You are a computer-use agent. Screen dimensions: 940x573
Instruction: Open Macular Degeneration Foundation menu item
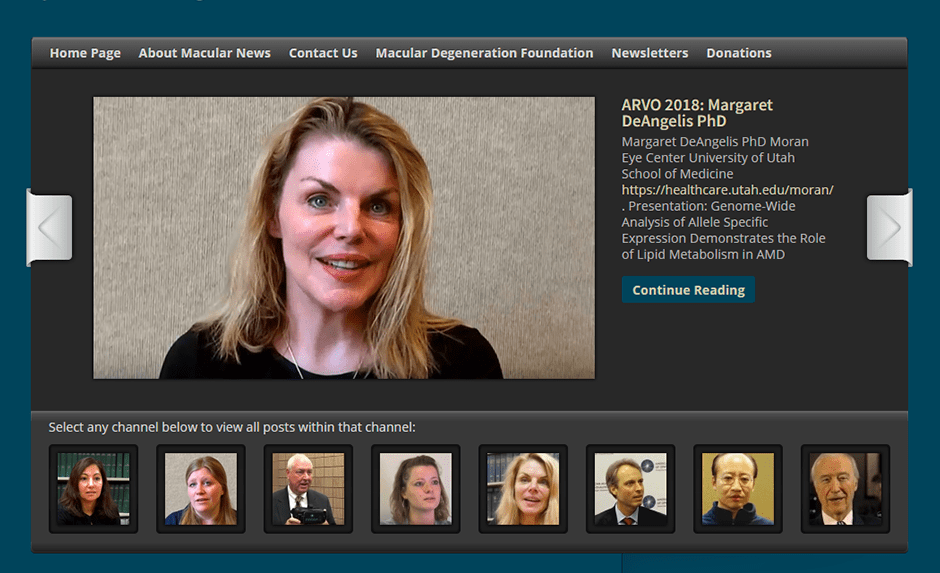(484, 53)
